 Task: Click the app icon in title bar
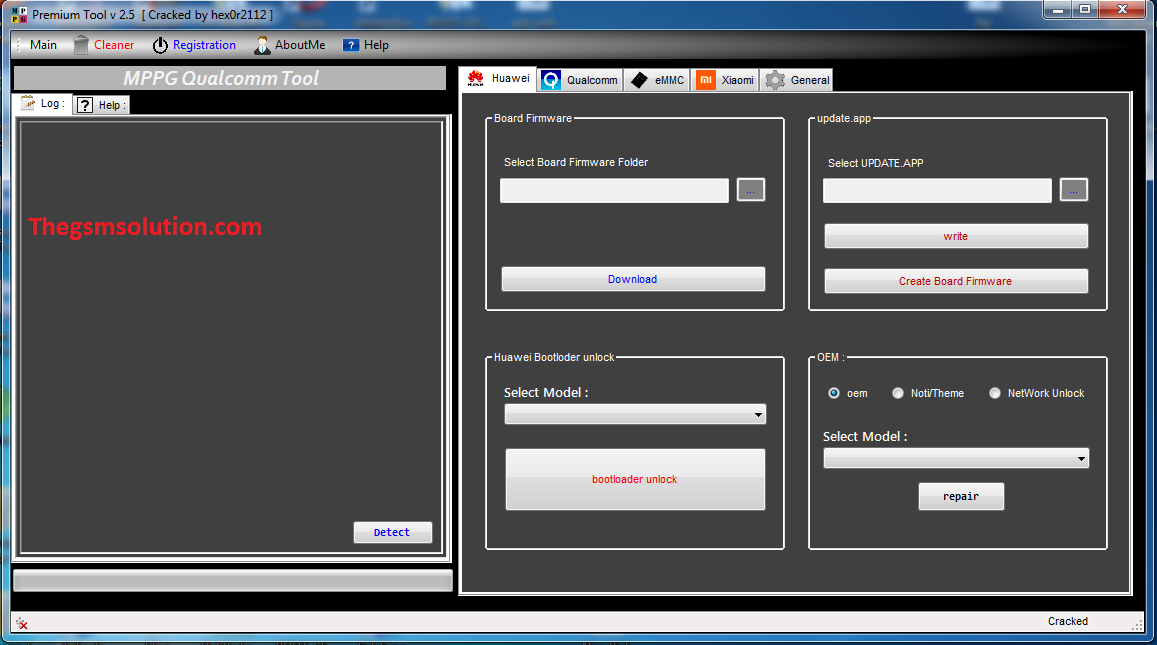click(x=18, y=15)
